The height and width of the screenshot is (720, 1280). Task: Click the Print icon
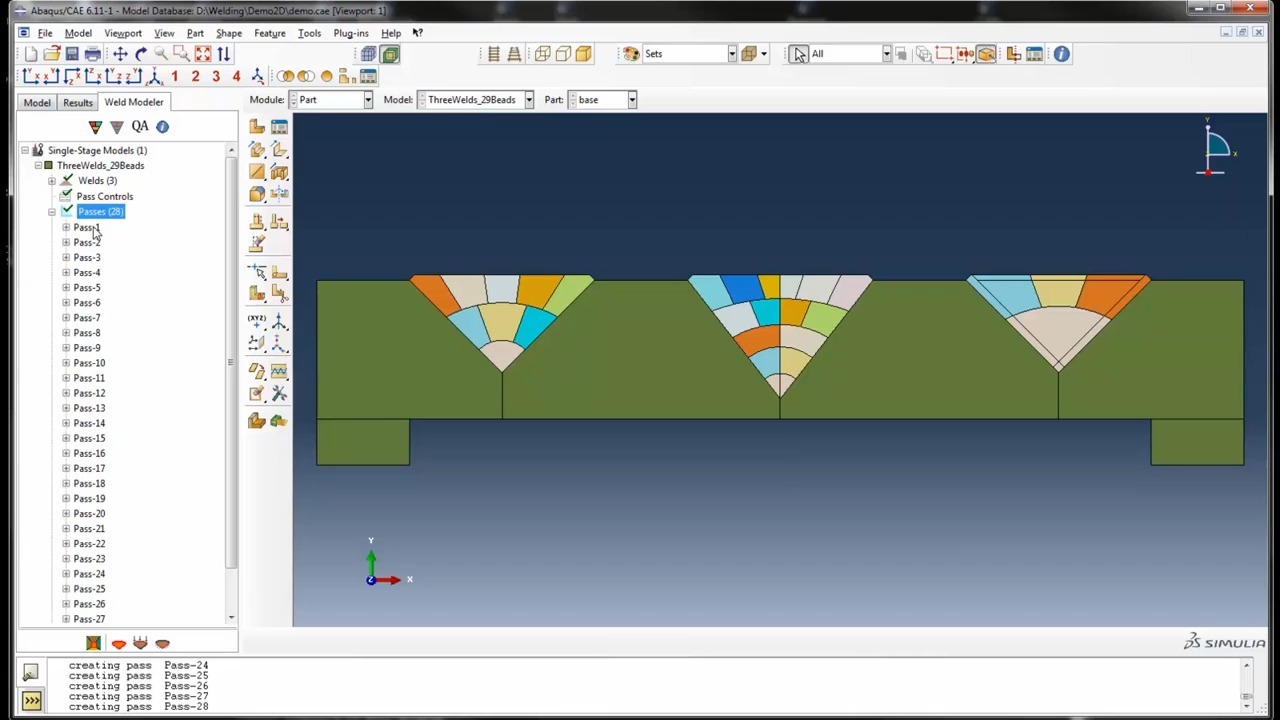click(92, 54)
